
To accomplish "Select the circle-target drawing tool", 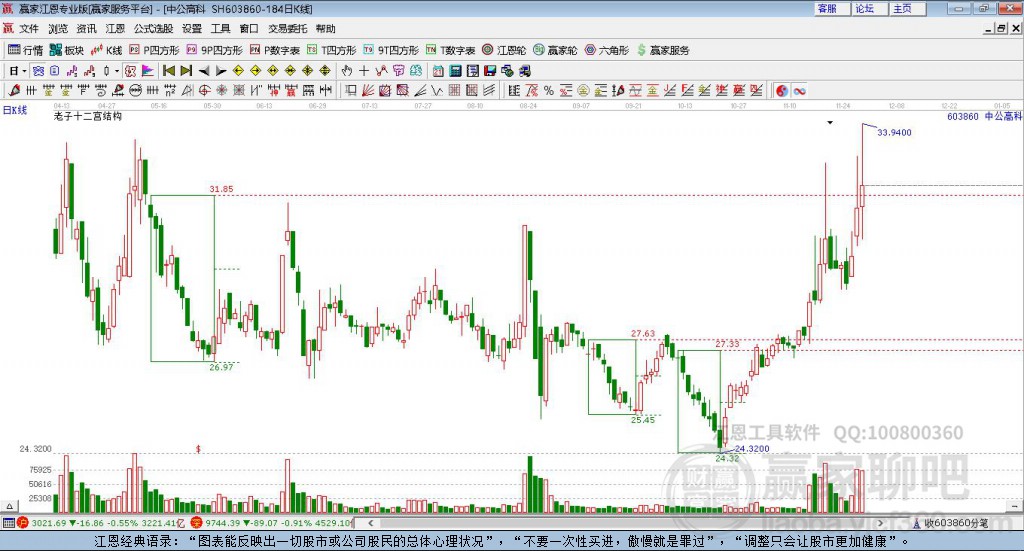I will 204,91.
